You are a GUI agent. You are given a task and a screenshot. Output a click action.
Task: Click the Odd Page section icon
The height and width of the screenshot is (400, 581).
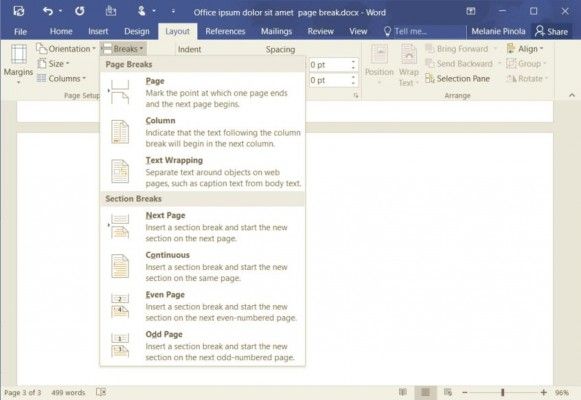coord(120,346)
